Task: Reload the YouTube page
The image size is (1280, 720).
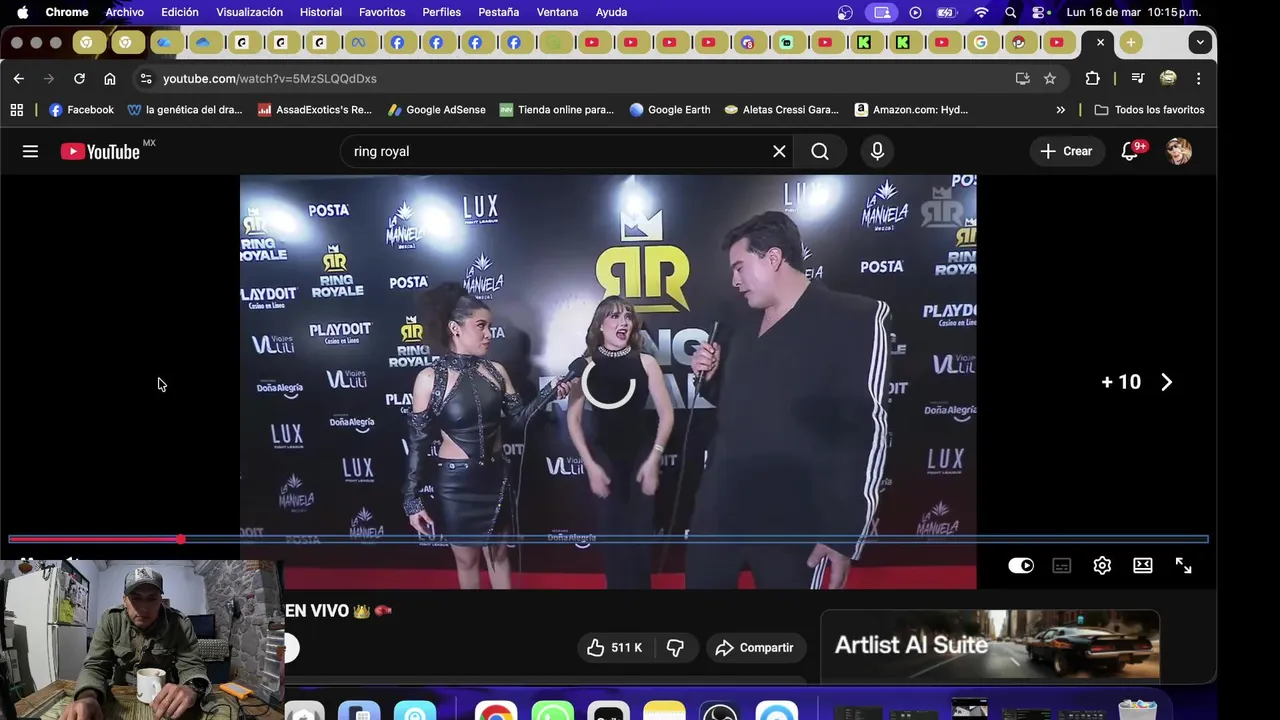Action: click(79, 78)
